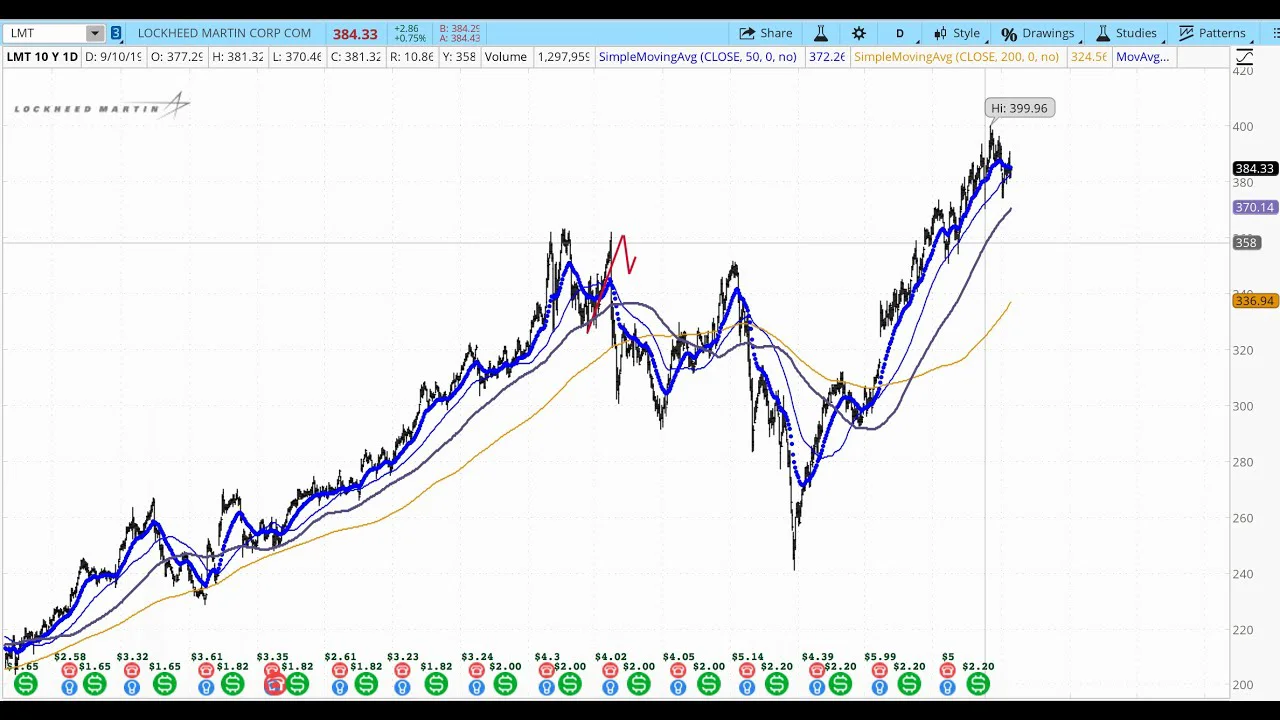
Task: Click the green dividend icon right of $4.3
Action: 570,684
